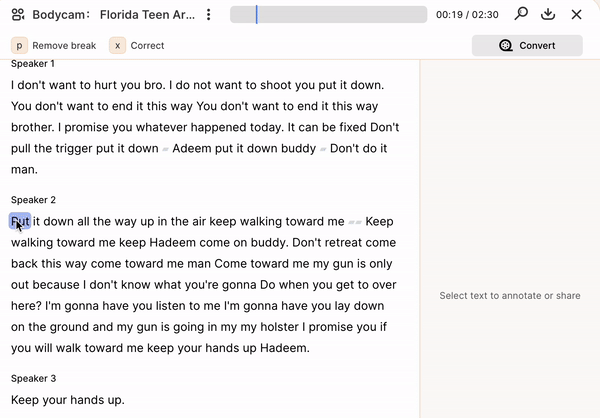Click the 'p' shortcut key for Remove break
The height and width of the screenshot is (418, 600).
[19, 46]
